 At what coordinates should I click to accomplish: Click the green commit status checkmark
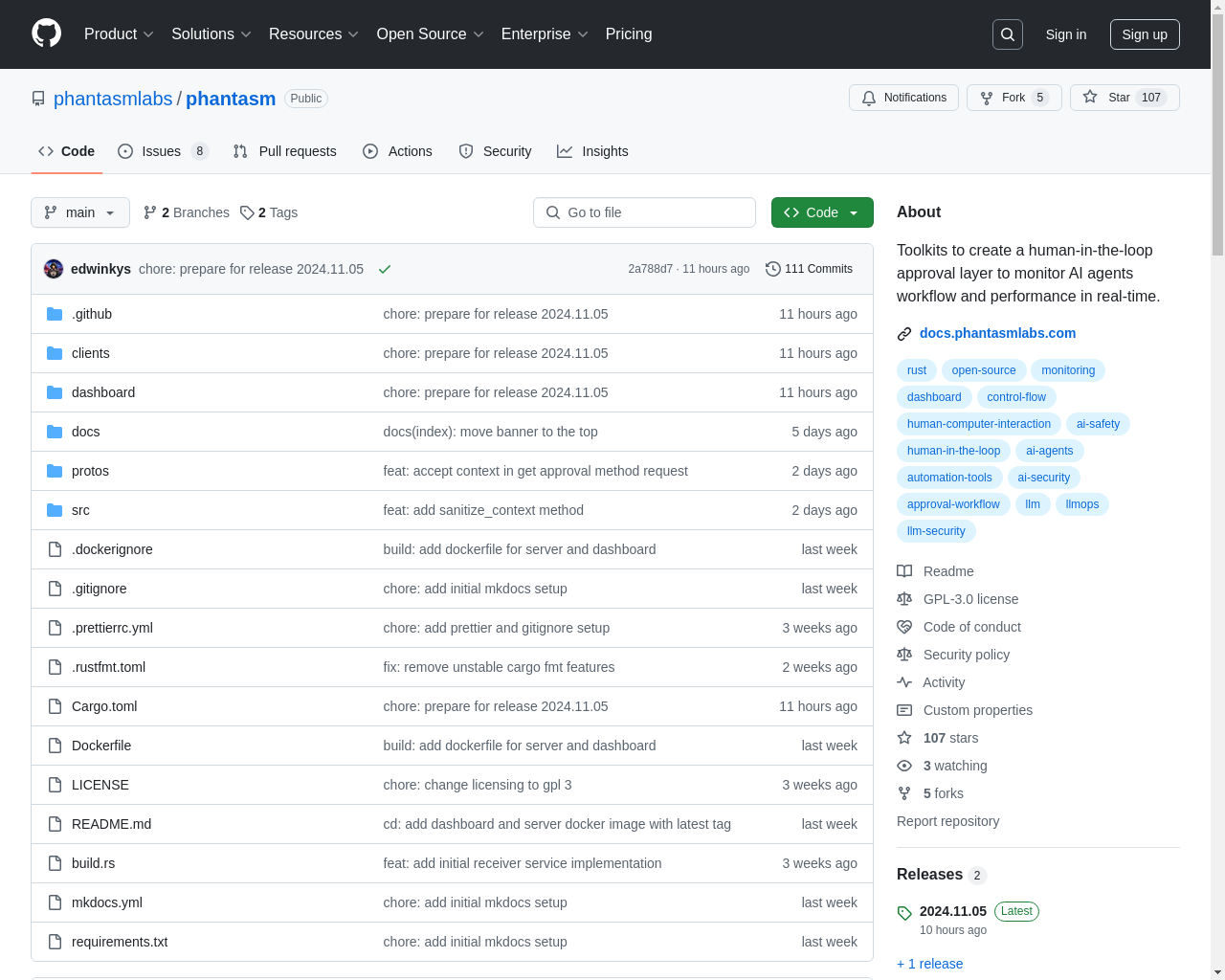(x=385, y=269)
